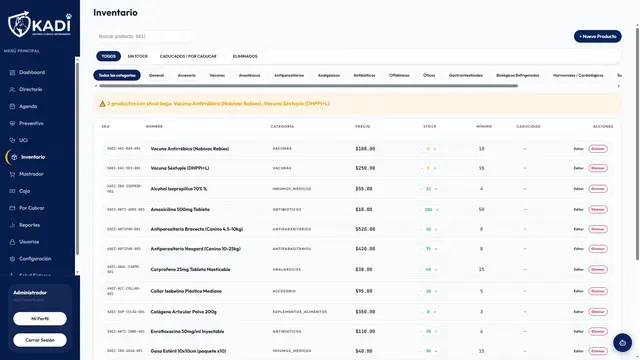Open Mi Perfil

pos(40,319)
